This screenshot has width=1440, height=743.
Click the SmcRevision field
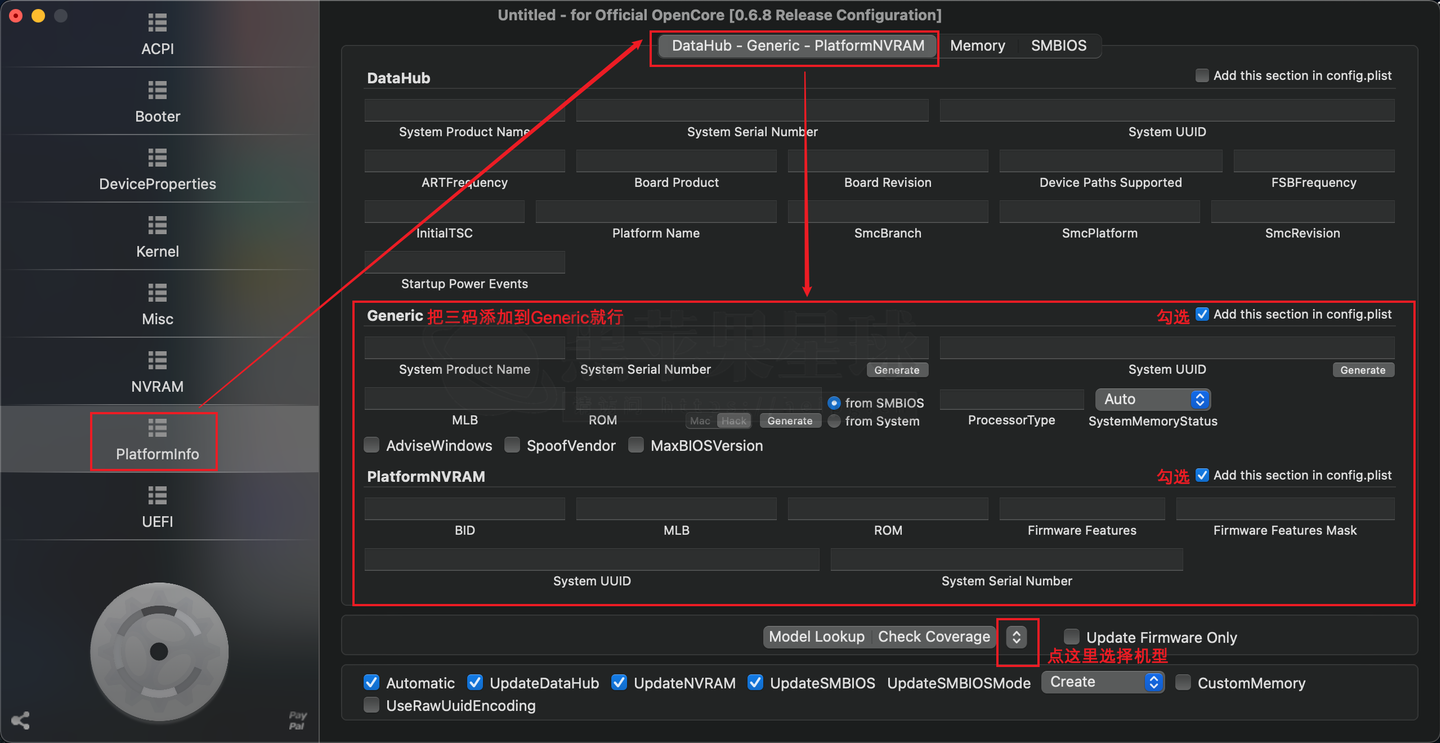[1303, 211]
